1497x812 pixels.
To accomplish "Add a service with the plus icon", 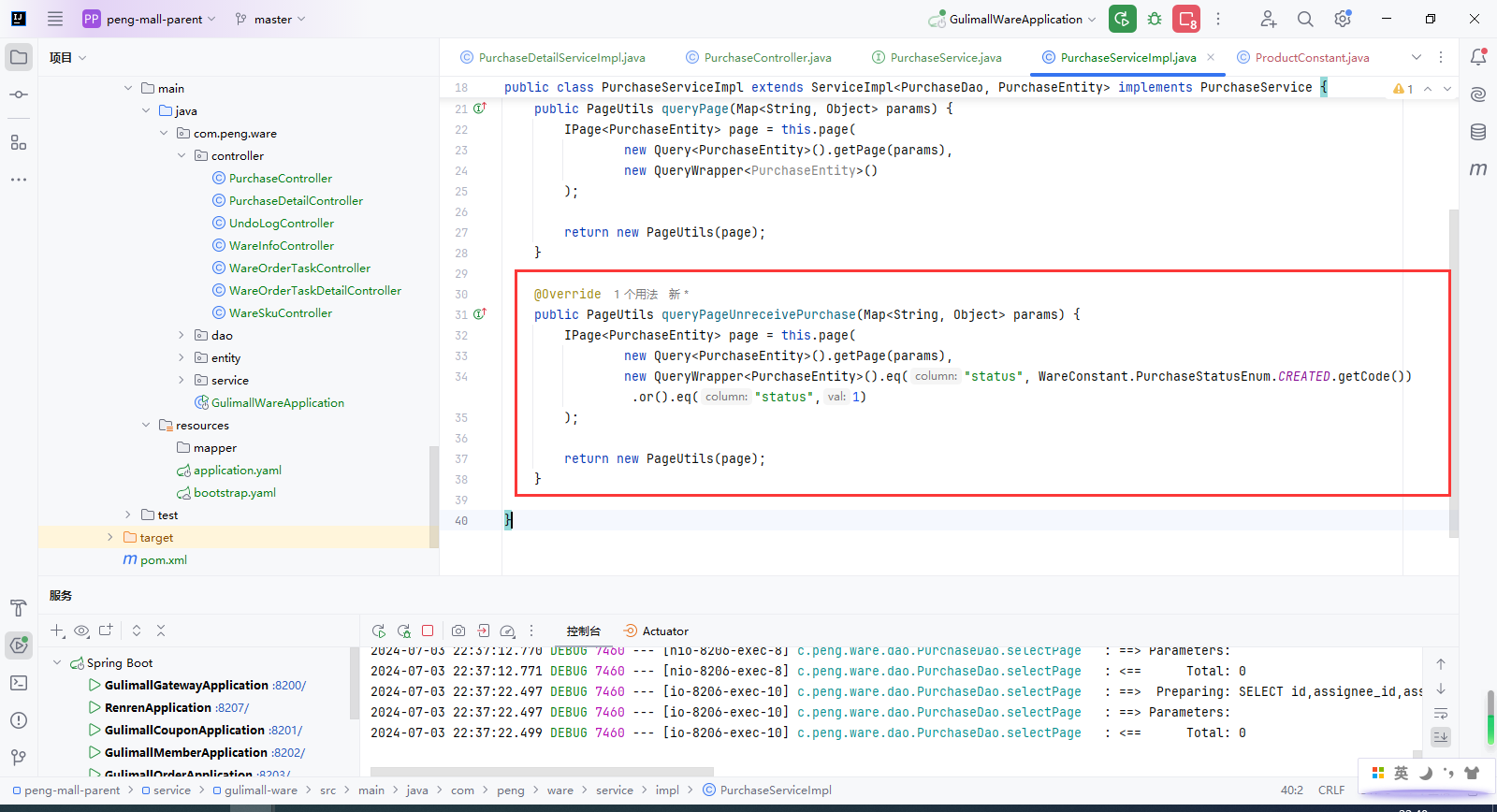I will 57,631.
